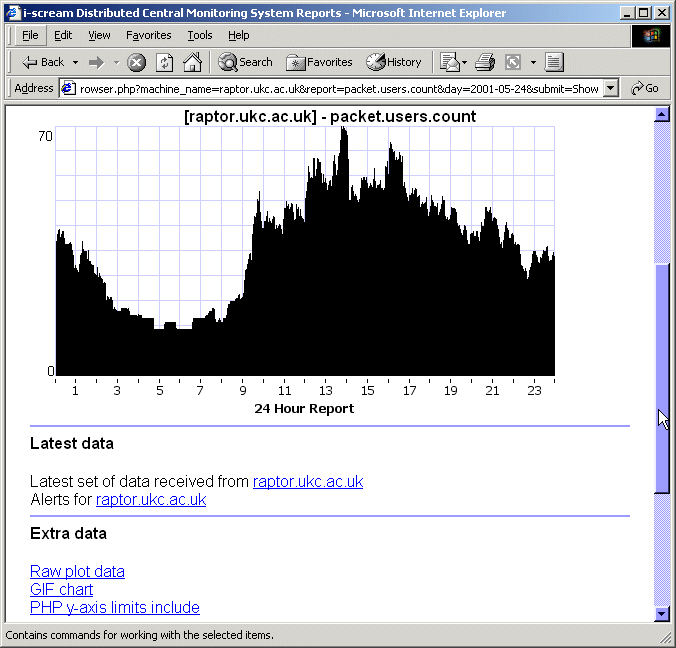Image resolution: width=676 pixels, height=648 pixels.
Task: Open the Tools menu
Action: pyautogui.click(x=200, y=35)
